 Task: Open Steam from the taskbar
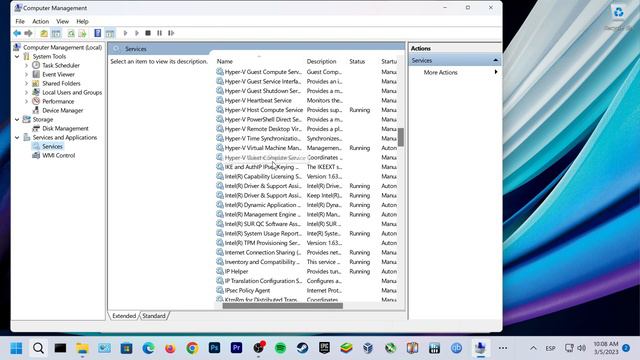click(x=302, y=348)
